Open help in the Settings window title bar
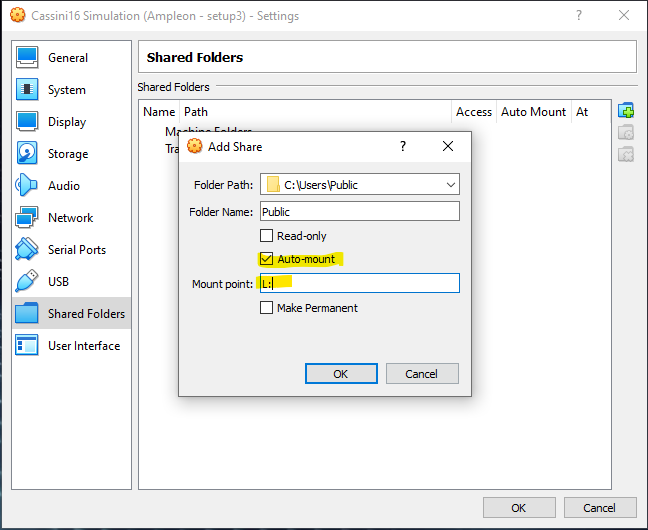 pos(579,15)
